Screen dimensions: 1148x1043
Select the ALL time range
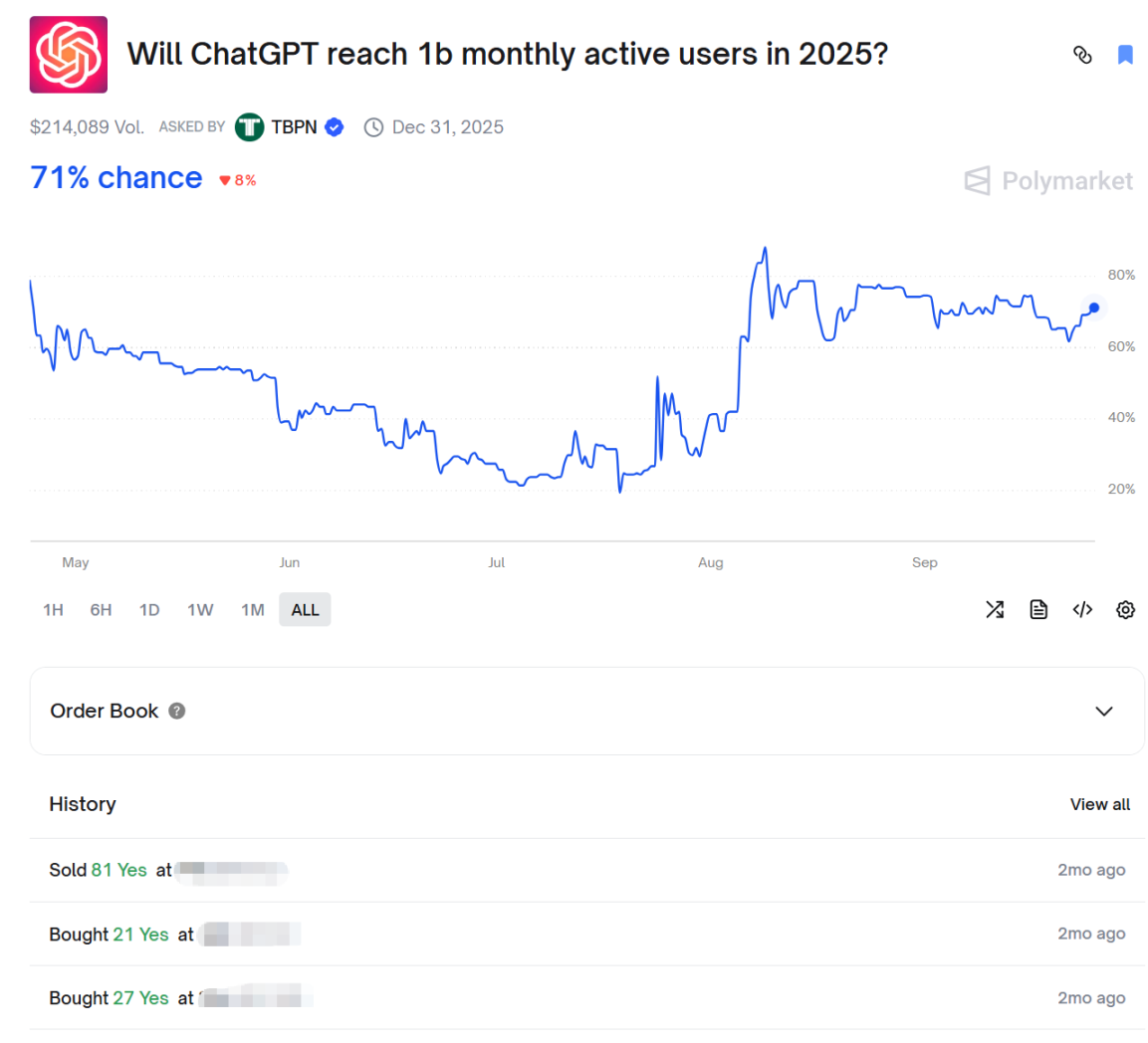click(x=305, y=610)
